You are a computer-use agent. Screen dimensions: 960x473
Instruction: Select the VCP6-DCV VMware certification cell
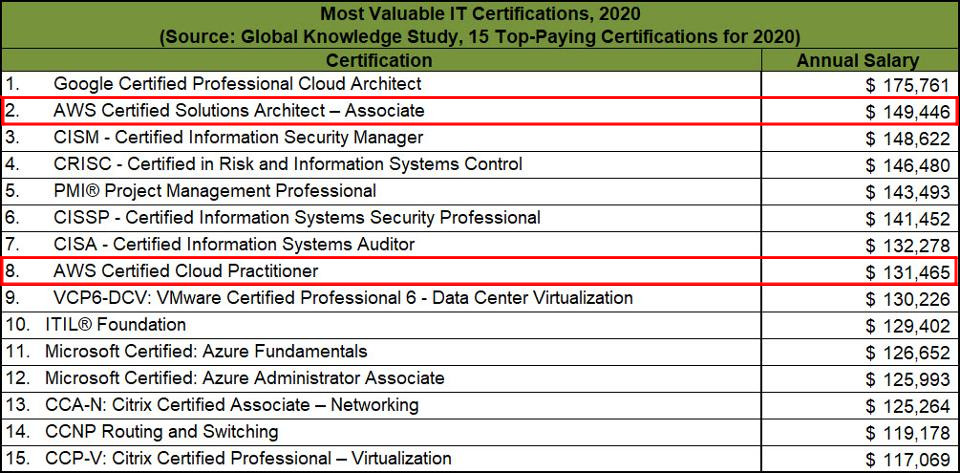[381, 298]
